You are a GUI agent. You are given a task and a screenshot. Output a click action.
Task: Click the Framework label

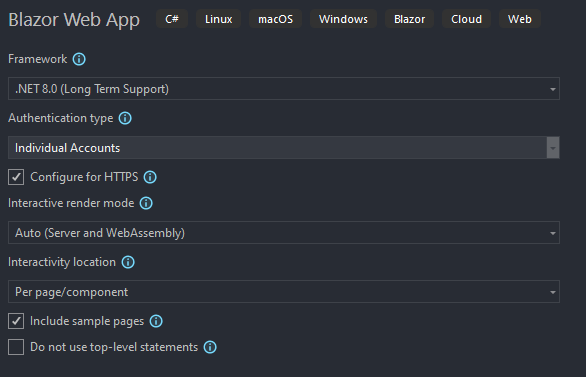(37, 59)
